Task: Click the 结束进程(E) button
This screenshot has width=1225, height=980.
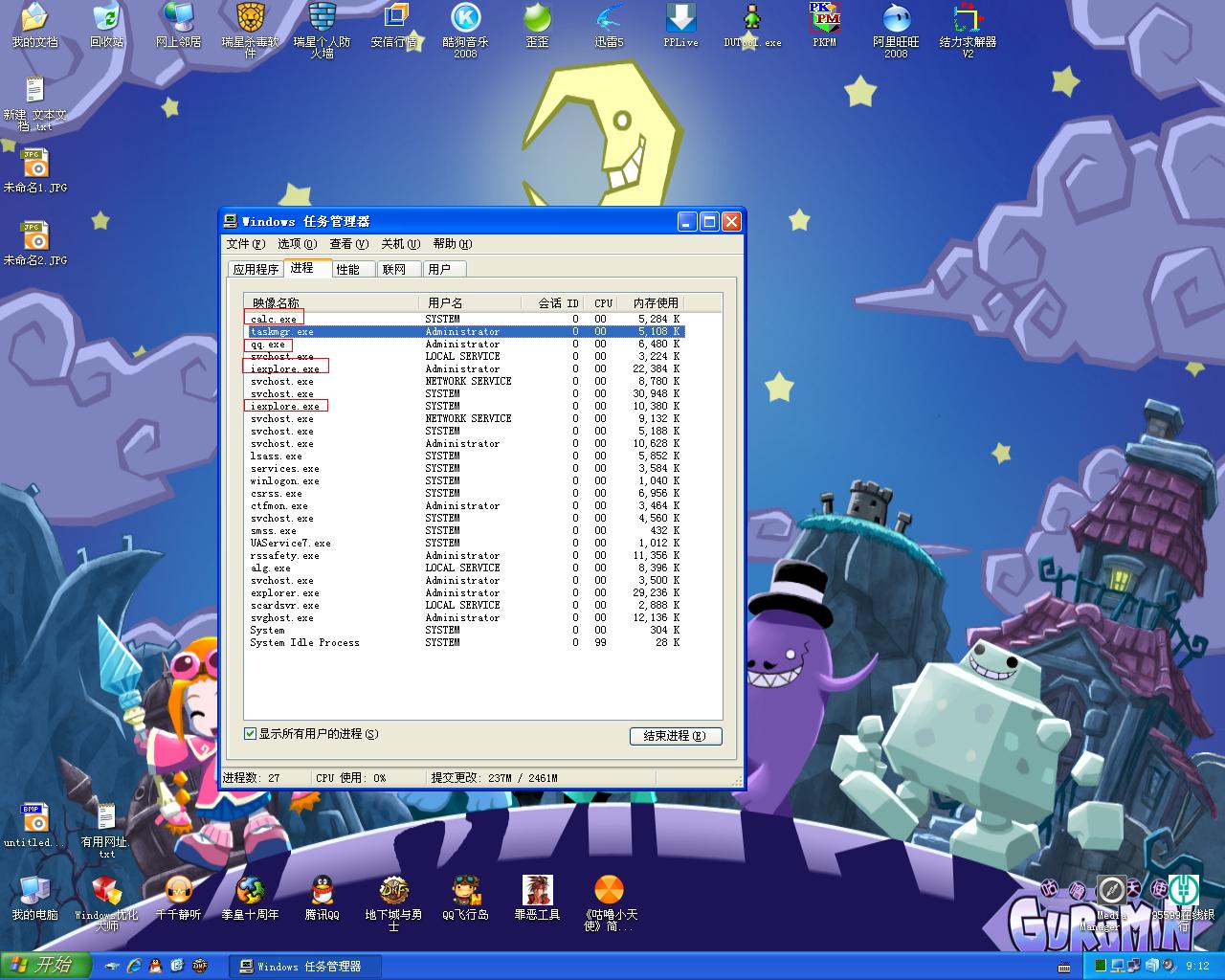Action: (676, 736)
